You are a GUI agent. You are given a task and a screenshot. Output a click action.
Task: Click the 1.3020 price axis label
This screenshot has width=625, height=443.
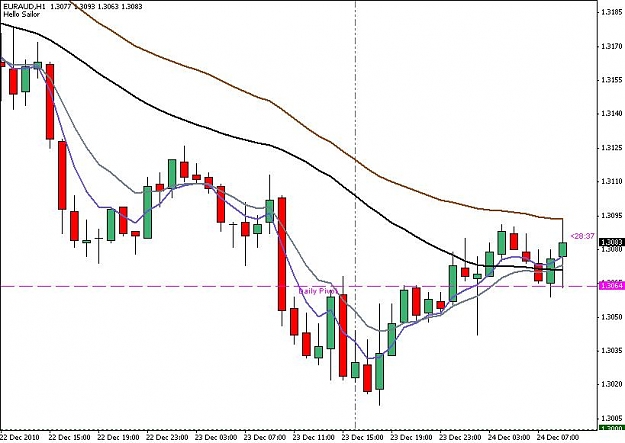(x=612, y=384)
